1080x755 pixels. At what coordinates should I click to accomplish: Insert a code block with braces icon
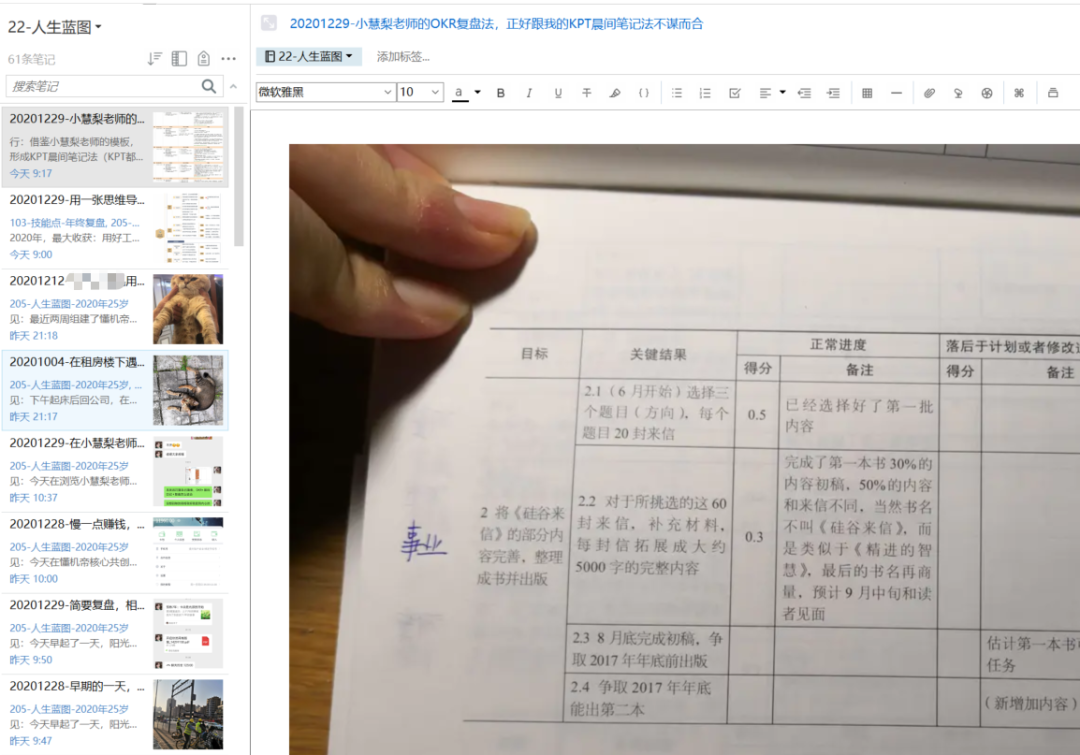644,93
